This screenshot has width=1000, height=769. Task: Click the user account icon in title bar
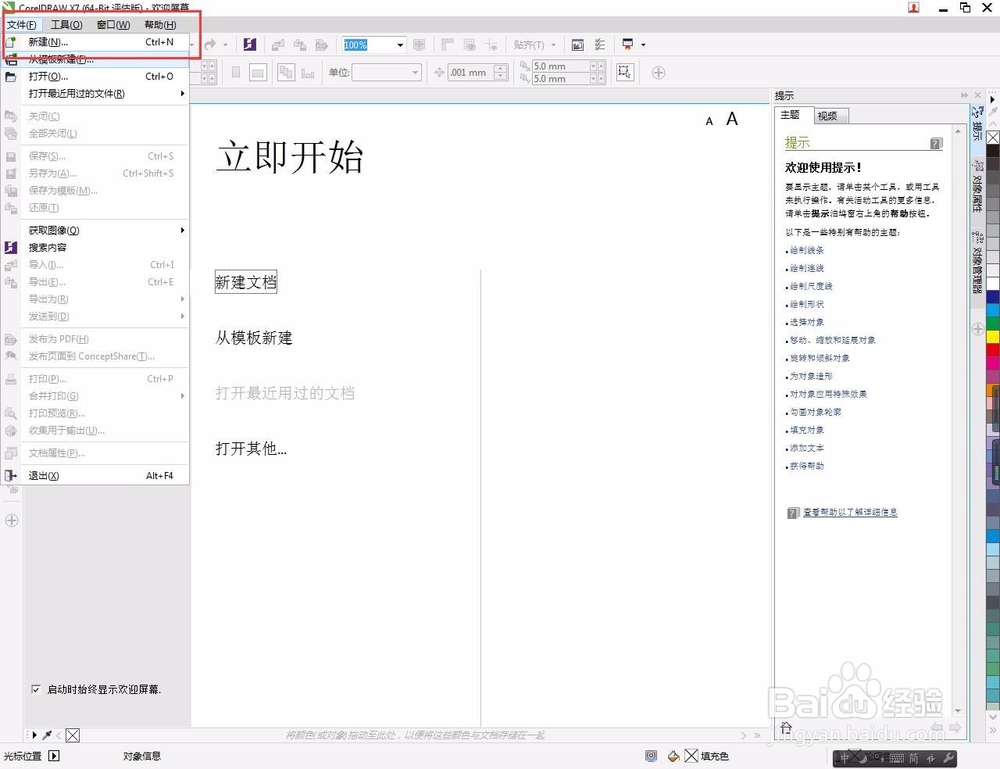(914, 8)
